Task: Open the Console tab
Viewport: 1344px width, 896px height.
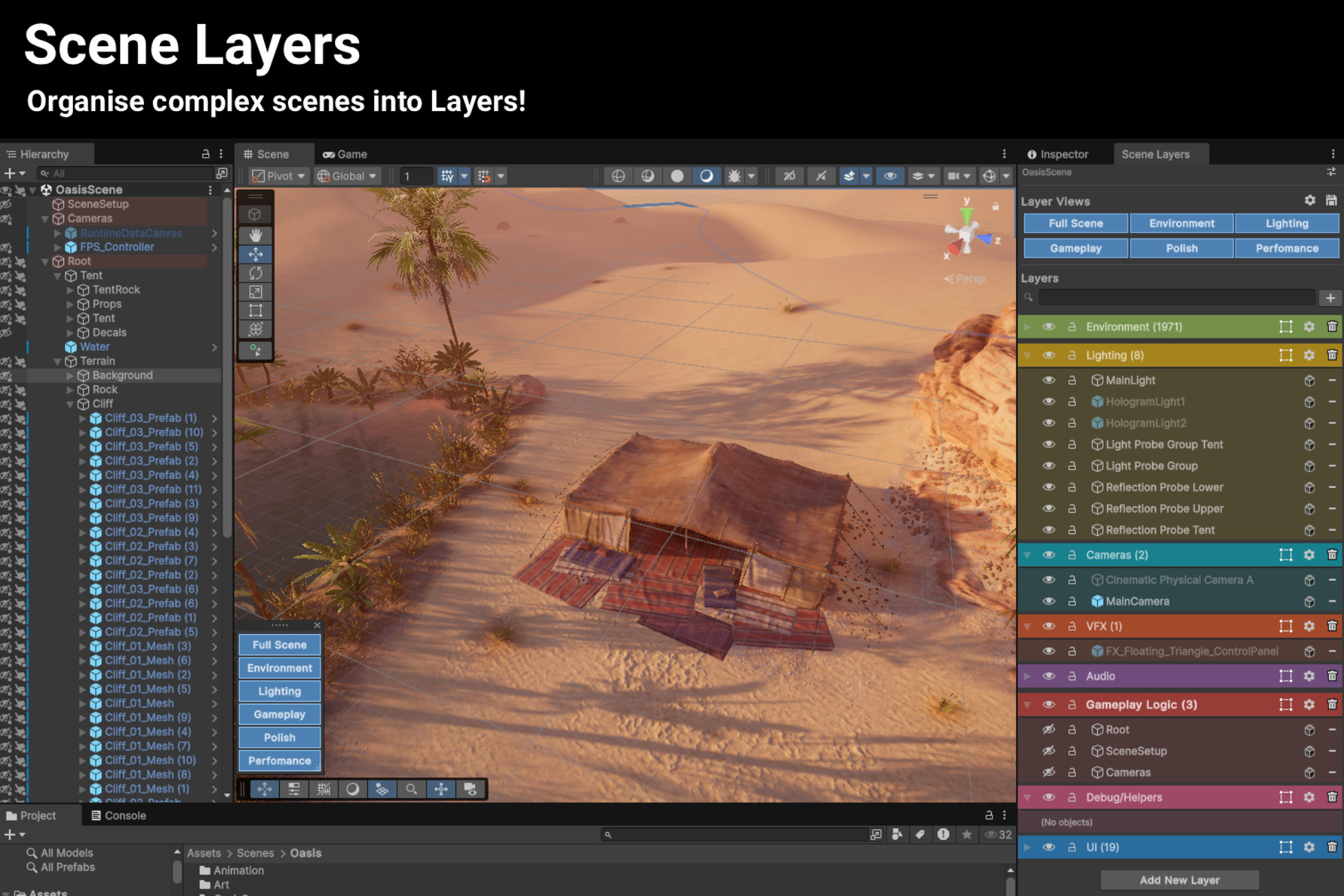Action: tap(119, 815)
